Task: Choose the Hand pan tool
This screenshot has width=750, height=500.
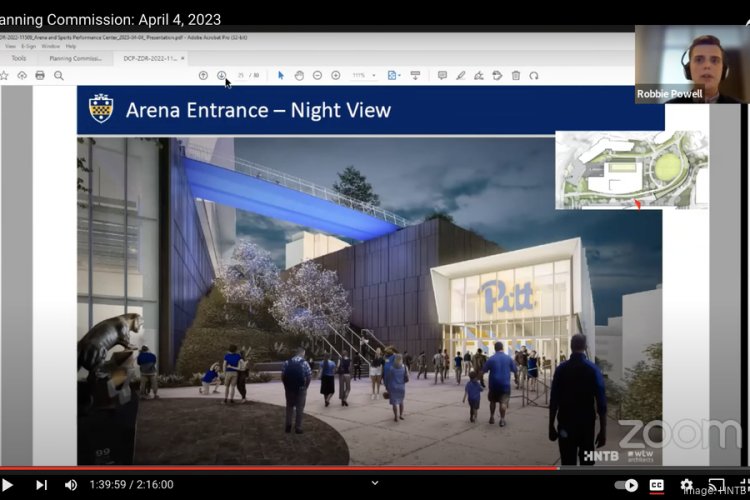Action: (x=299, y=76)
